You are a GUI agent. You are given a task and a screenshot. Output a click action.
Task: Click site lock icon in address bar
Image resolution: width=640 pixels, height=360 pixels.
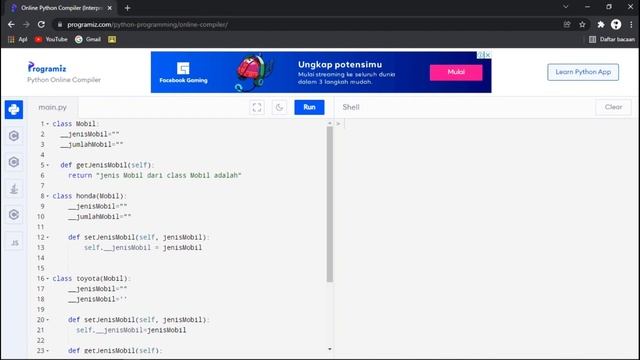coord(60,24)
